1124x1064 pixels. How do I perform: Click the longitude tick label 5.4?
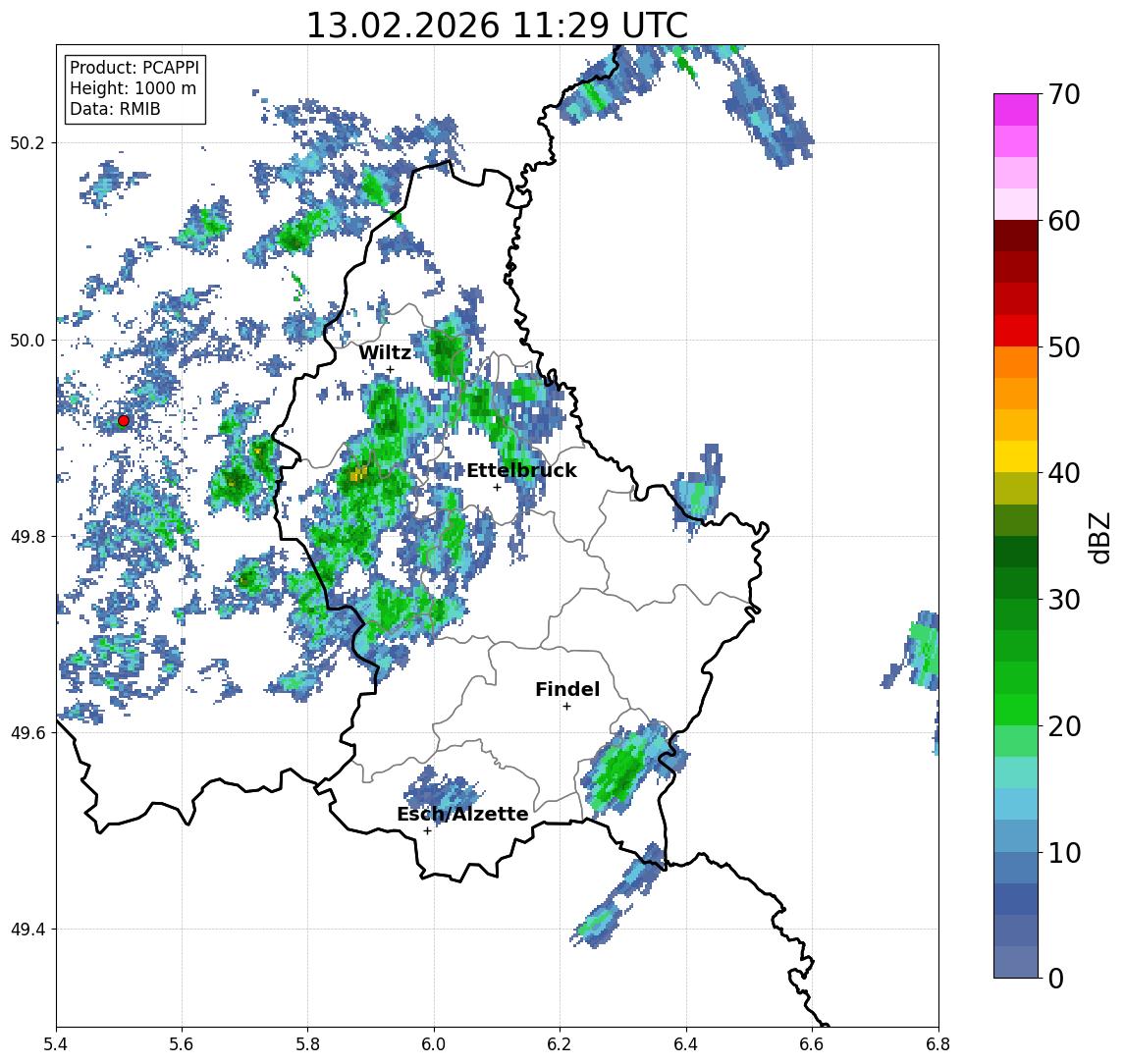(56, 1044)
